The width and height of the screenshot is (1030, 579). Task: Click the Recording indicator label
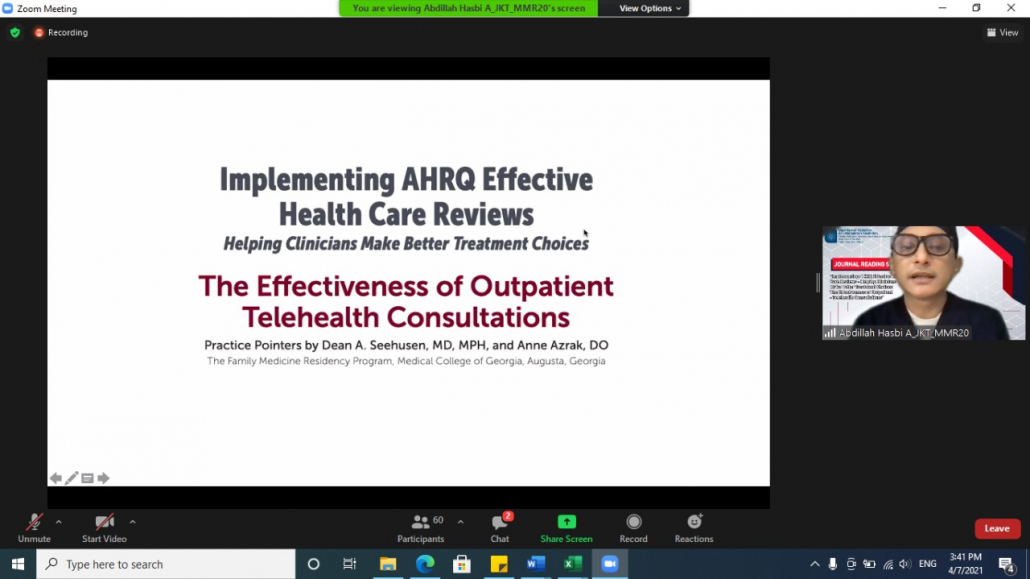61,32
